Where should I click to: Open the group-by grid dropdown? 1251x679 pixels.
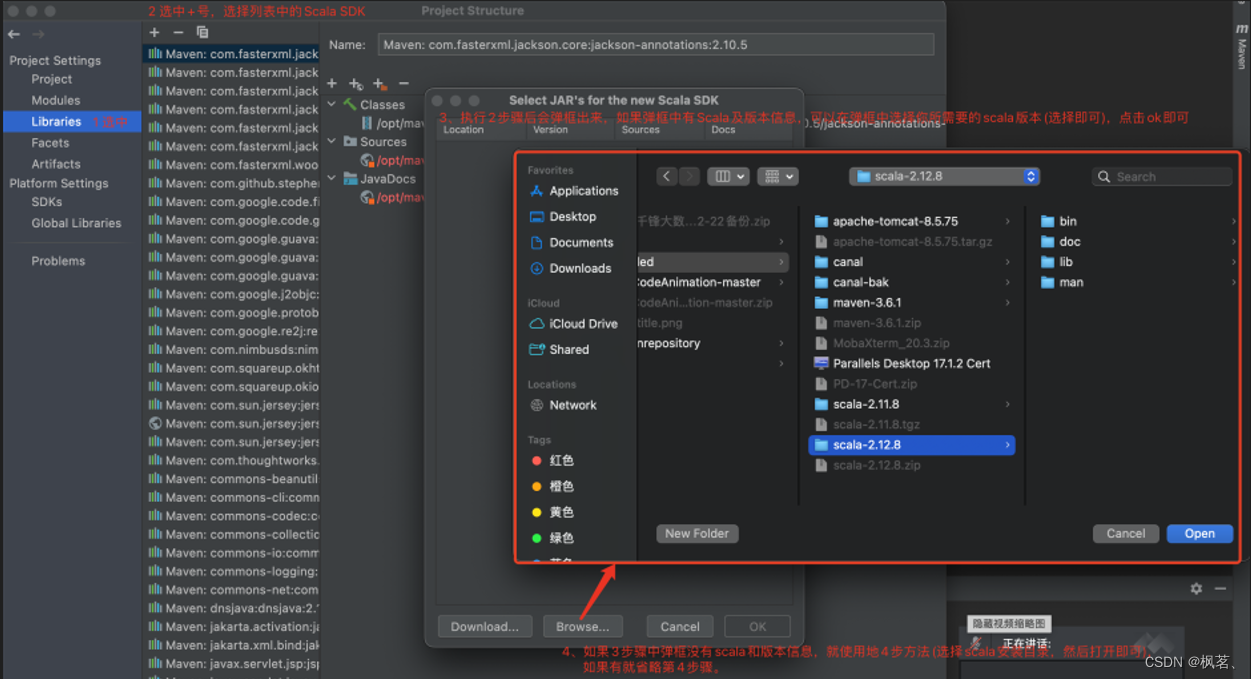(777, 176)
